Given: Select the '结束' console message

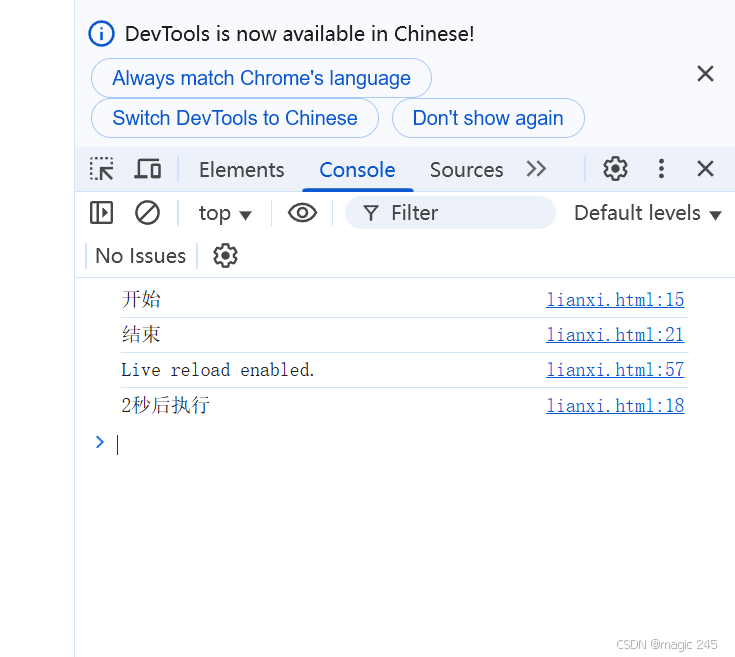Looking at the screenshot, I should [x=141, y=335].
